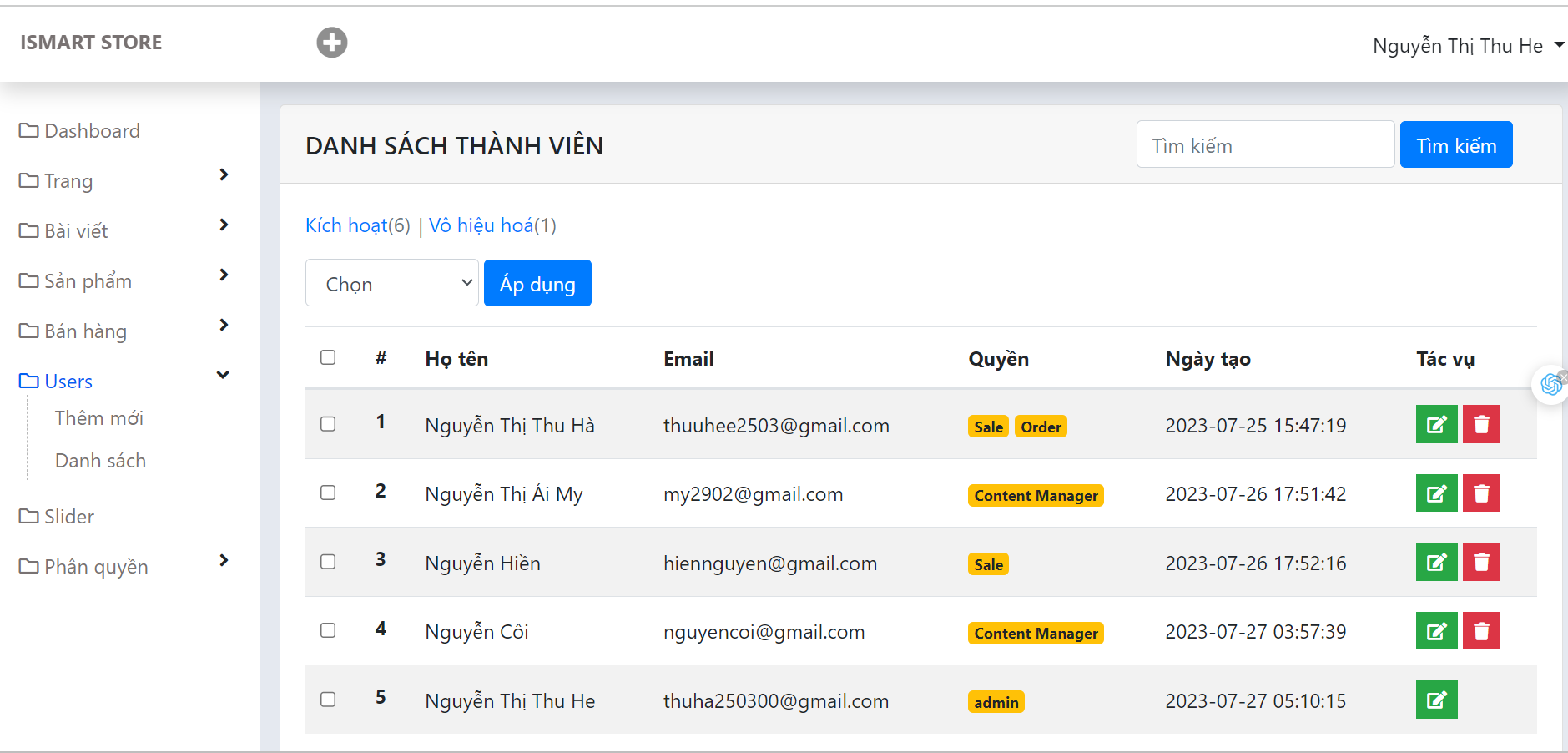Toggle the select-all checkbox in table header
Image resolution: width=1568 pixels, height=753 pixels.
point(327,356)
